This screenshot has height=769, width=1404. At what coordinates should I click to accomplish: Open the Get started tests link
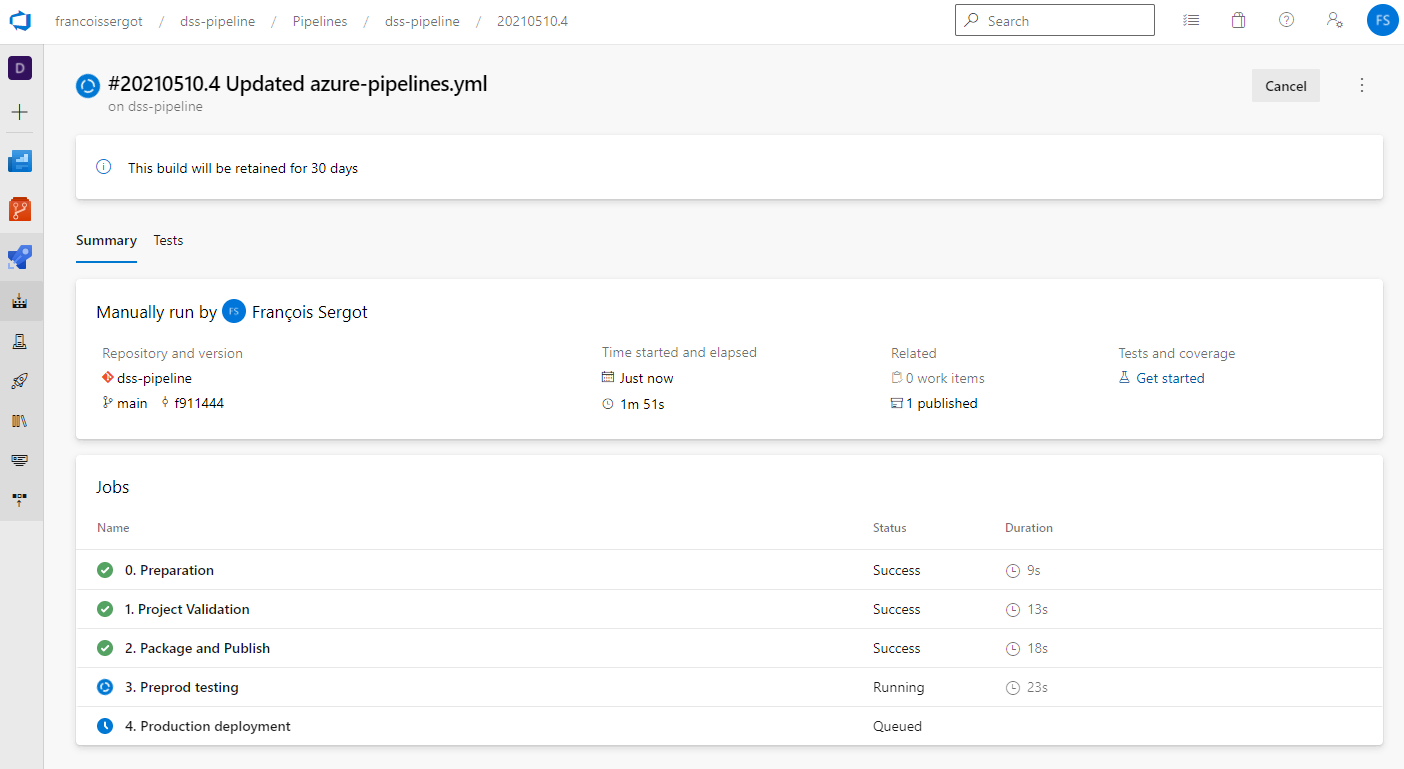pos(1170,377)
